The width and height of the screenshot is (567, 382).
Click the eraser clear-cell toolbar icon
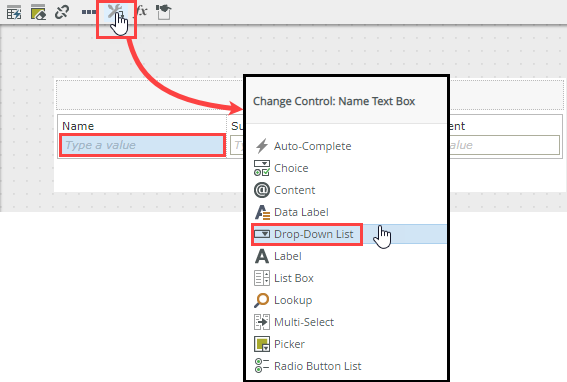coord(38,12)
